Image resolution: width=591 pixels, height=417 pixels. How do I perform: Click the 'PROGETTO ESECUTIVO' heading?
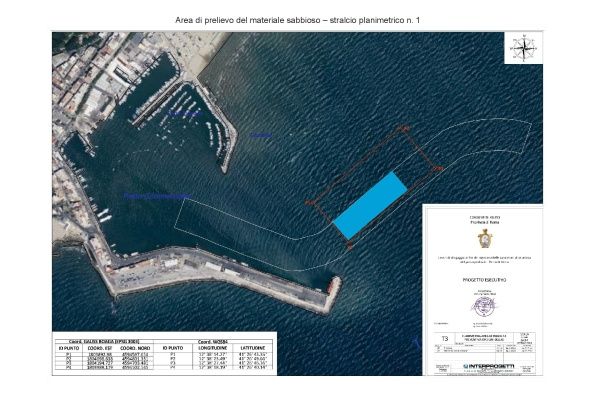point(484,280)
